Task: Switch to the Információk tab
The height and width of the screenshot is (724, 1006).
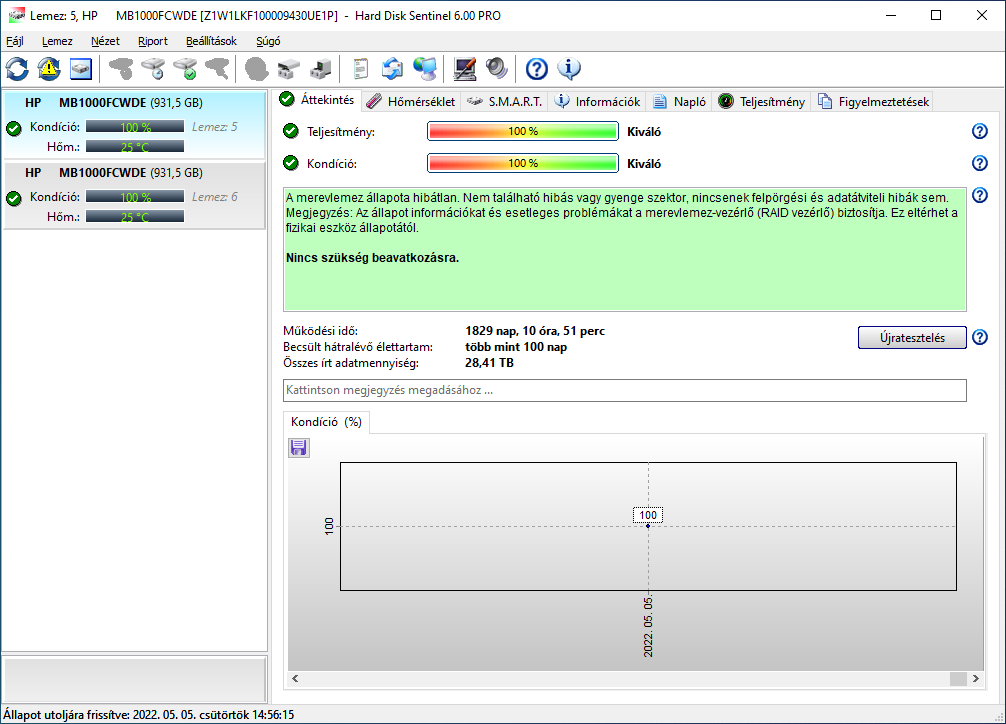Action: coord(597,101)
